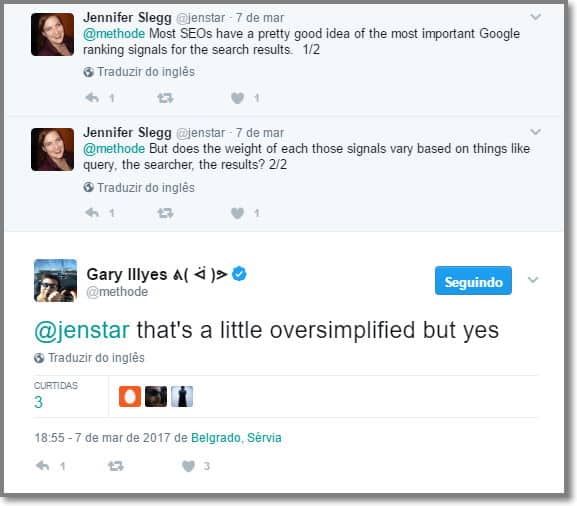Like the tweet ending in 1/2
This screenshot has height=506, width=577.
pyautogui.click(x=238, y=98)
